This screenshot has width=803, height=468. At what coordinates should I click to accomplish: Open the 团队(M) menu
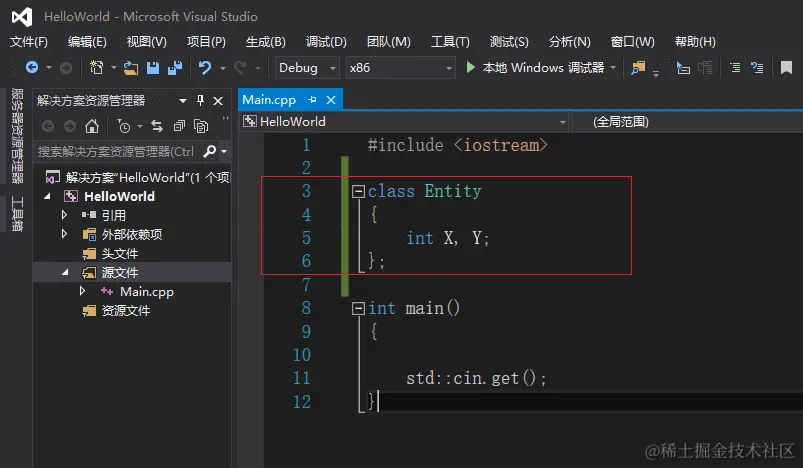coord(389,41)
